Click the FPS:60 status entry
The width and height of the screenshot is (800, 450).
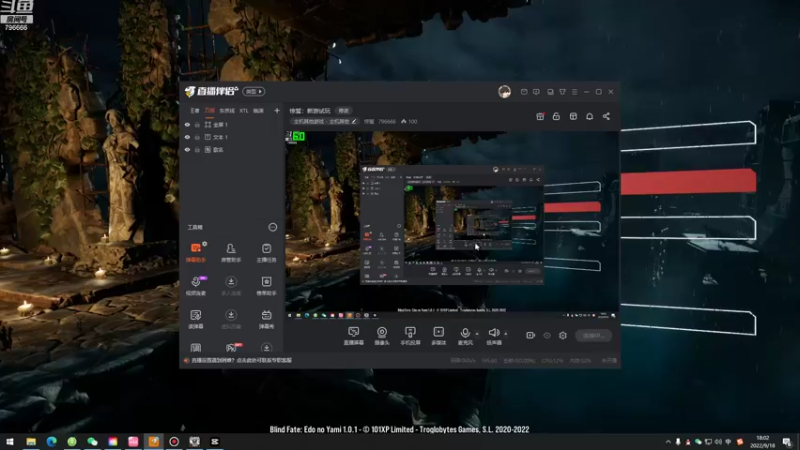click(489, 360)
